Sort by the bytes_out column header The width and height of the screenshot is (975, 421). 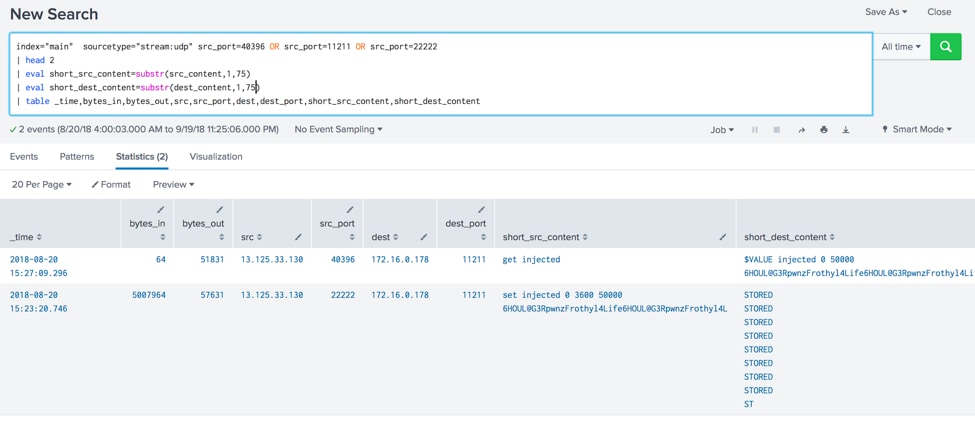click(203, 230)
